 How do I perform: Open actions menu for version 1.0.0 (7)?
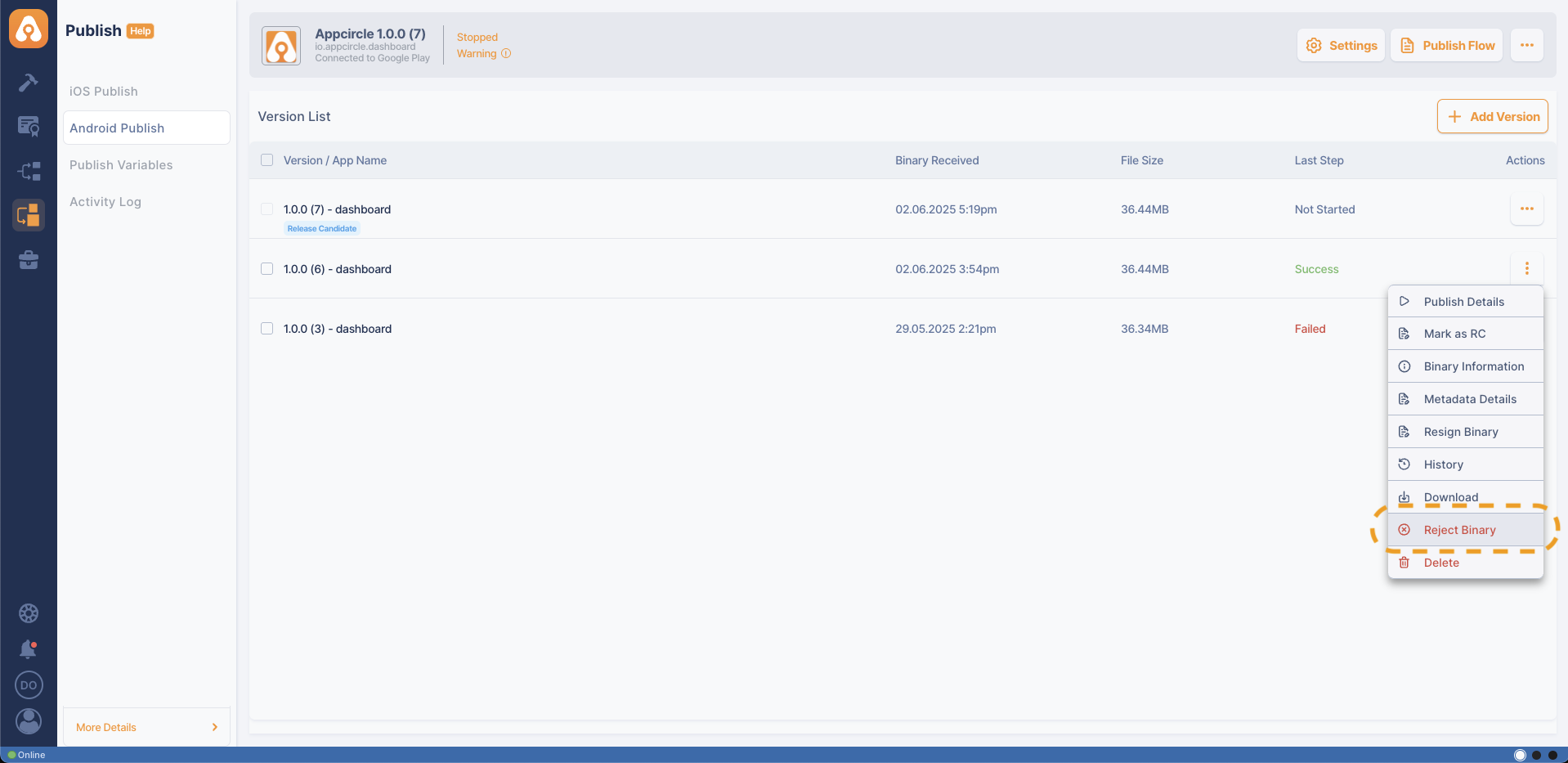click(x=1526, y=209)
